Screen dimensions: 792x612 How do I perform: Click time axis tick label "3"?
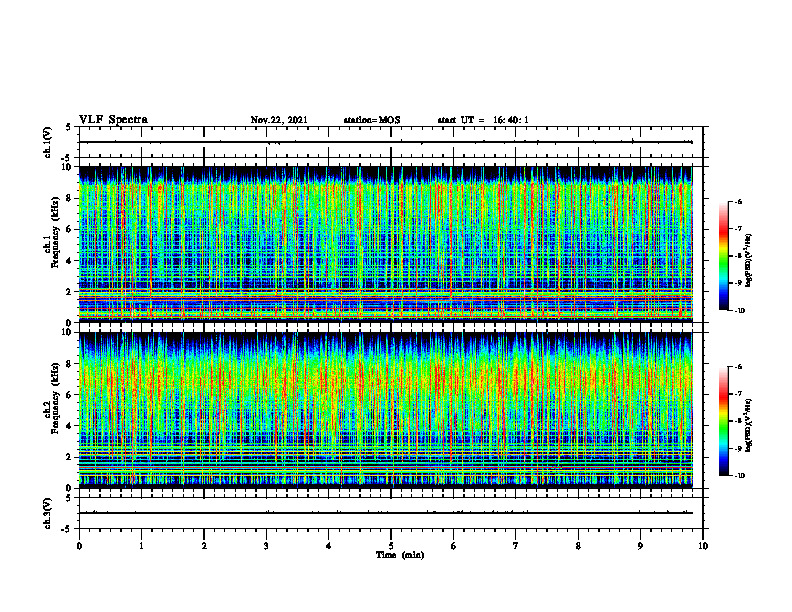click(266, 546)
